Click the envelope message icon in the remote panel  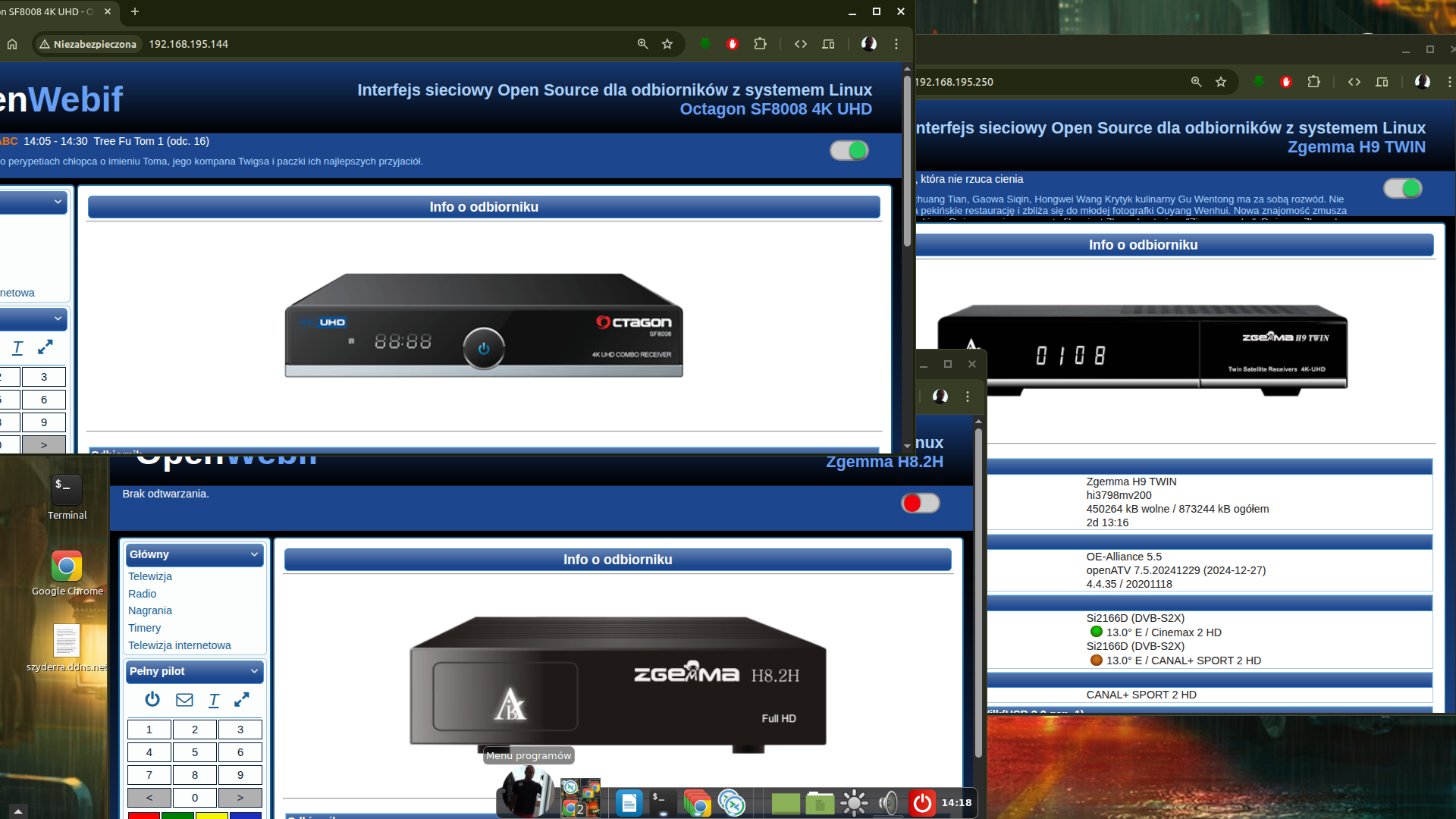coord(184,699)
